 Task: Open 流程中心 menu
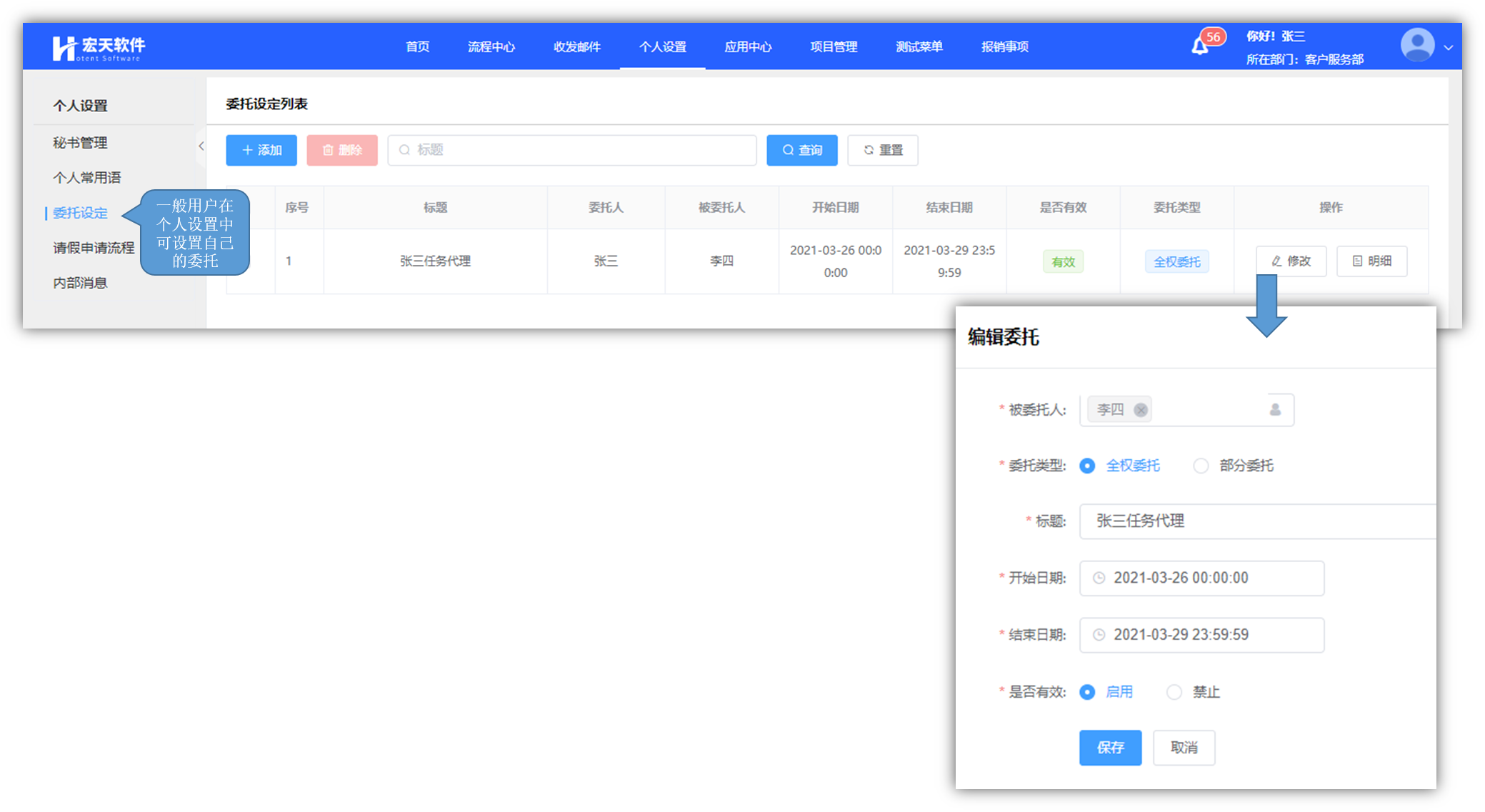(491, 47)
